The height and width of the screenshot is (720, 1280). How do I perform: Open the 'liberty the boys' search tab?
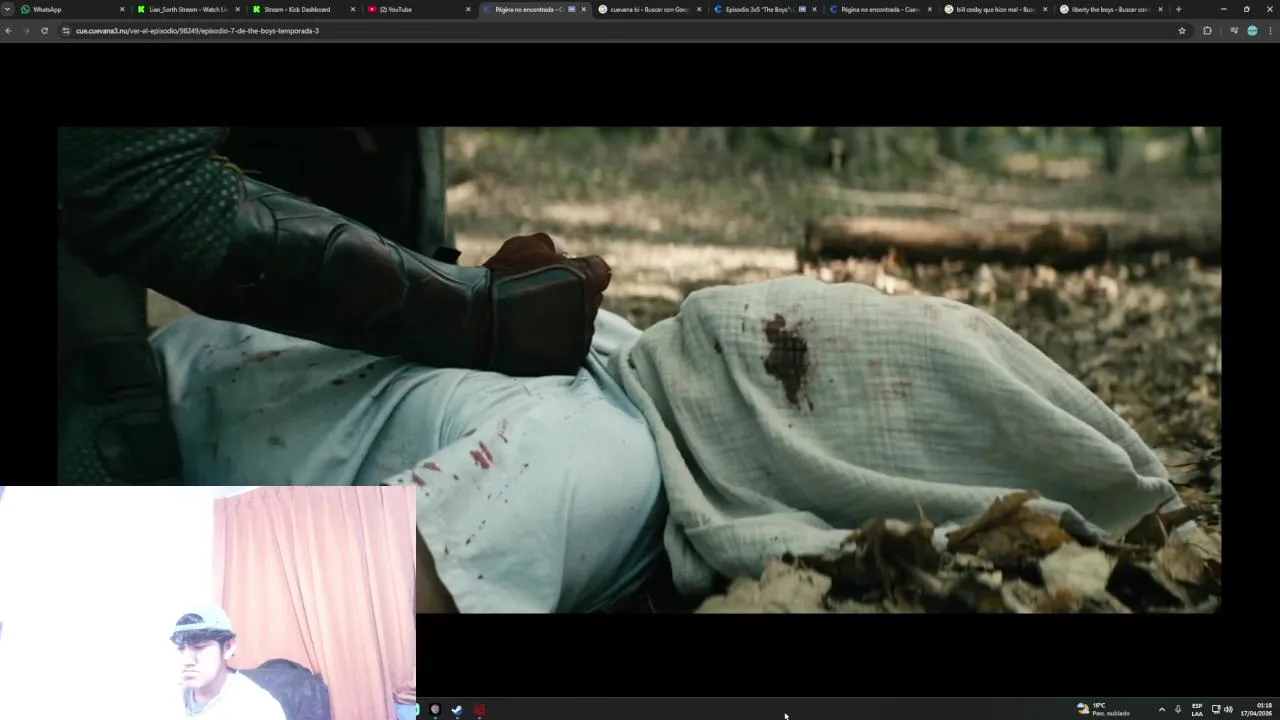(1111, 9)
